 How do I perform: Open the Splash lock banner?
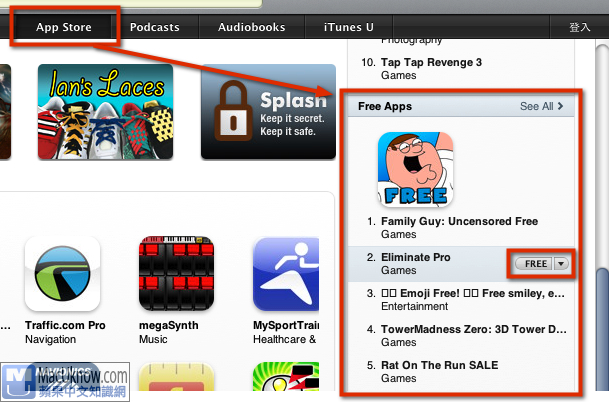coord(268,112)
